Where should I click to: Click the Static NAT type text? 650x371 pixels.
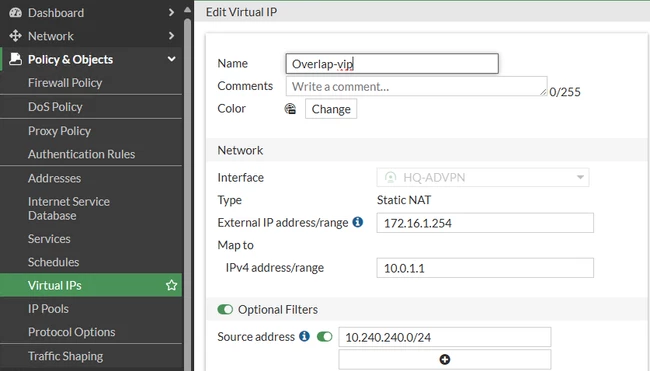coord(404,200)
